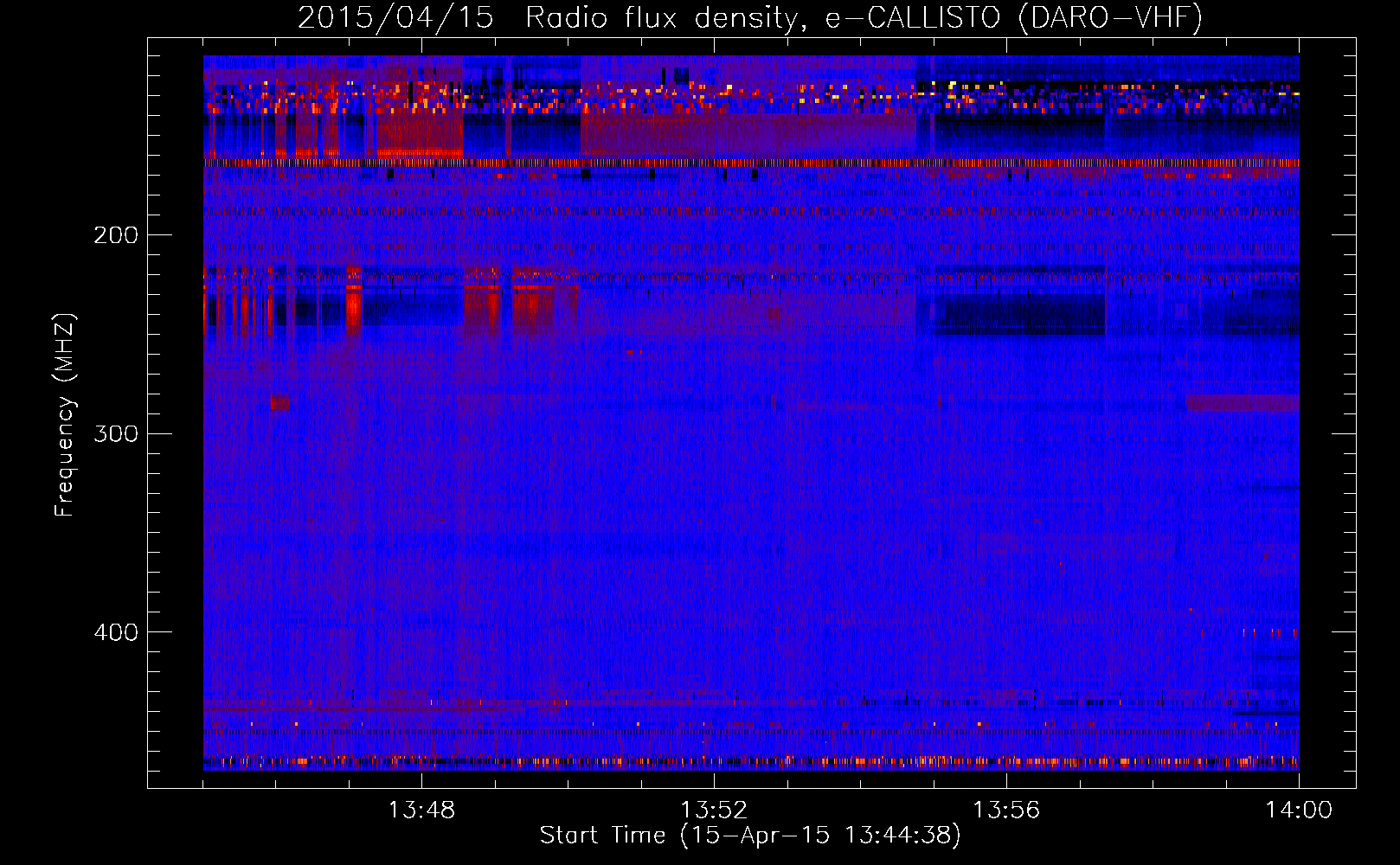Click the 200 frequency tick label

116,235
